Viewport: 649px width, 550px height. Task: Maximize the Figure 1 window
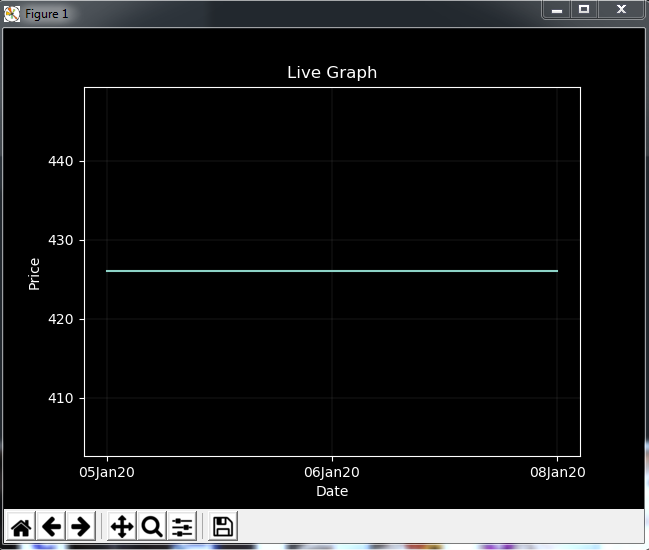point(584,9)
